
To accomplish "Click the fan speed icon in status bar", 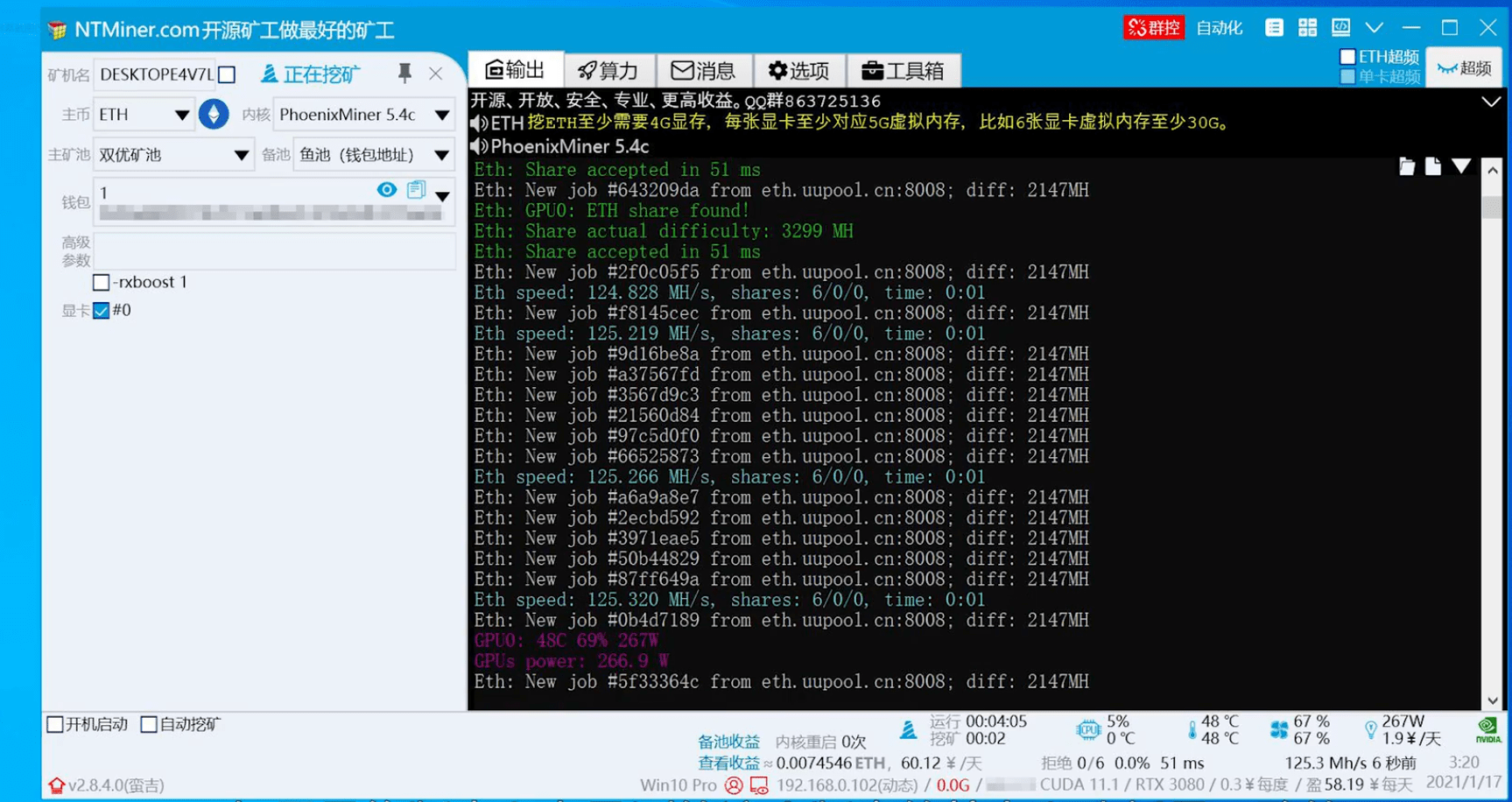I will (1279, 729).
